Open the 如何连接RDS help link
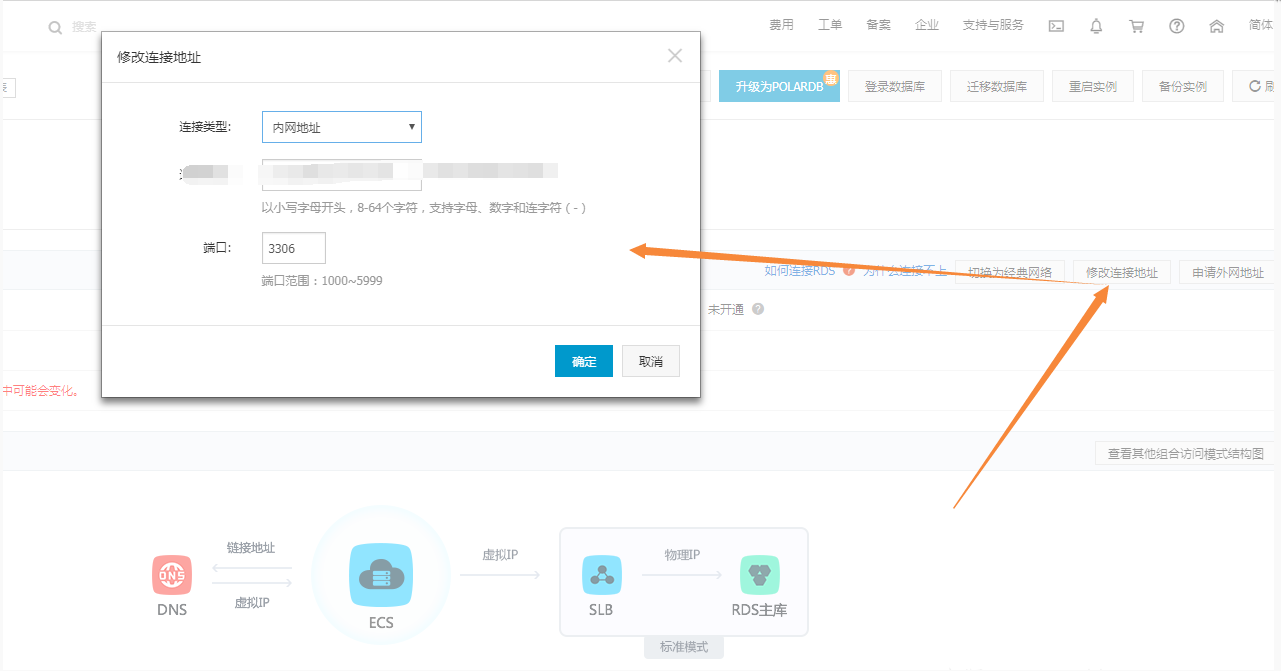Image resolution: width=1281 pixels, height=671 pixels. tap(800, 270)
